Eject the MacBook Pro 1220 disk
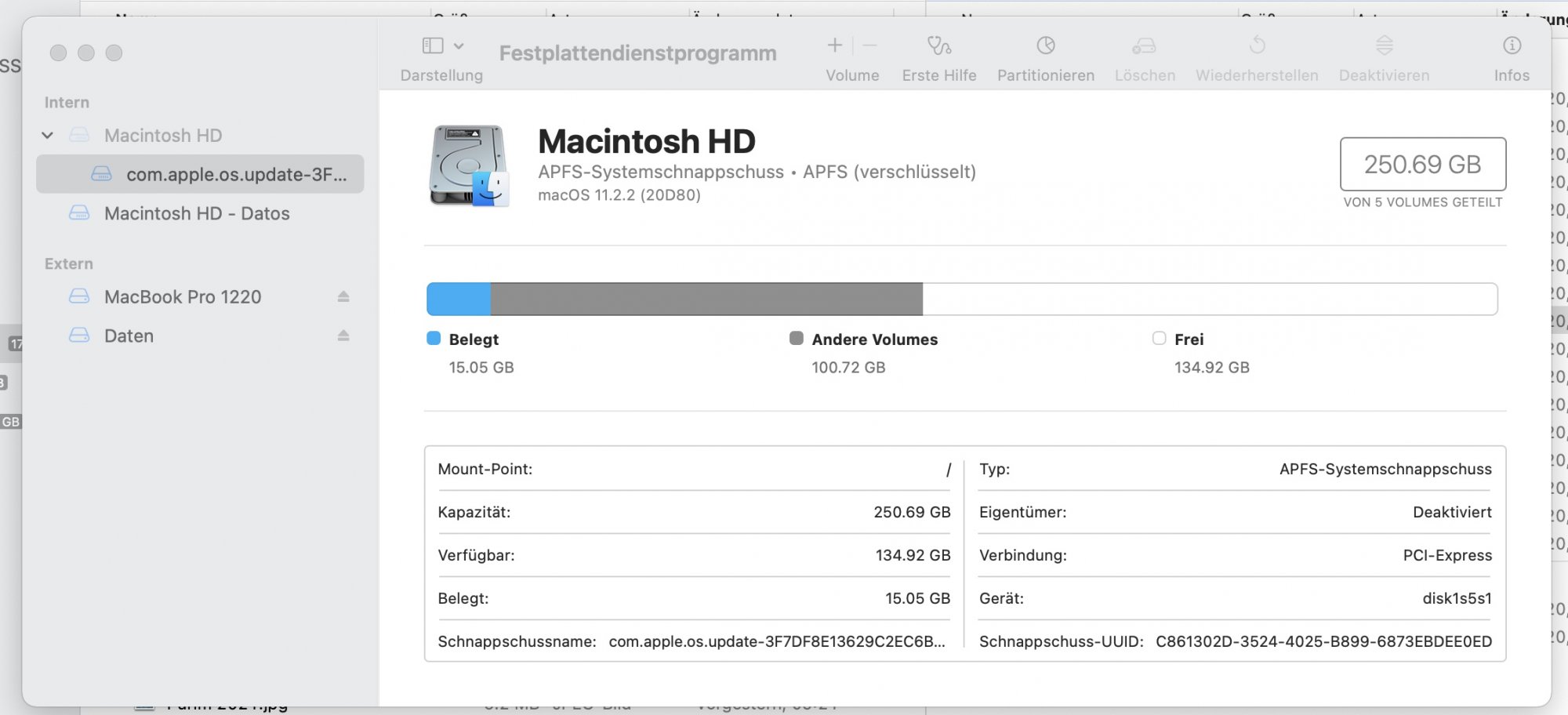The image size is (1568, 715). [x=343, y=296]
